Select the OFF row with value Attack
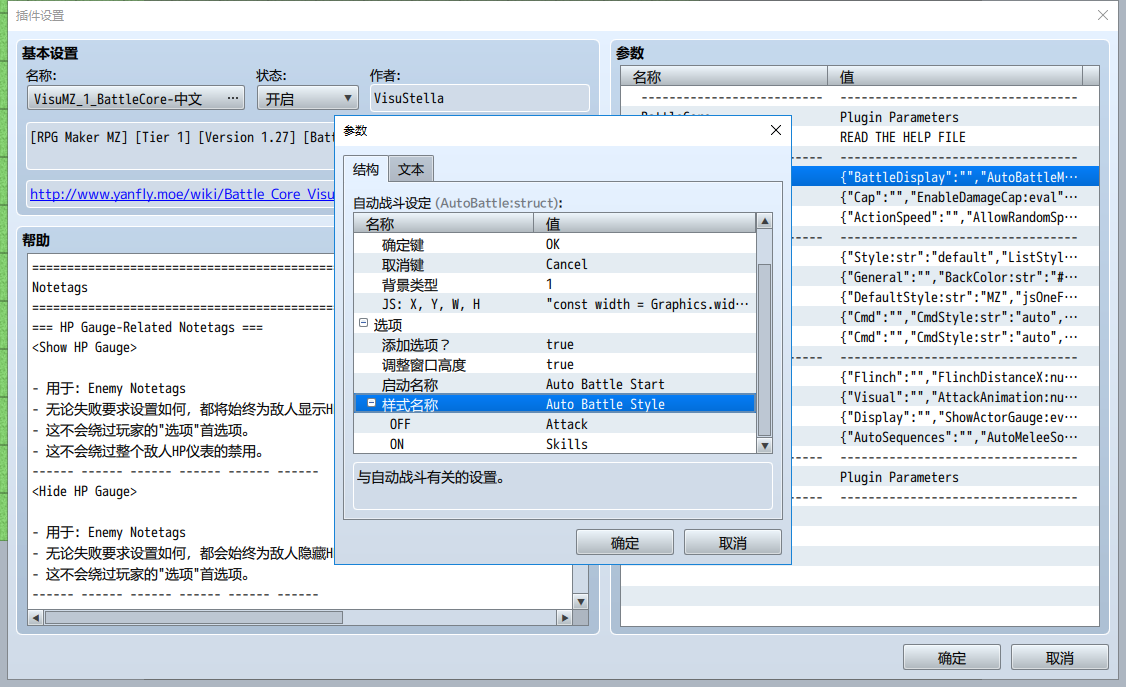1126x687 pixels. 554,424
